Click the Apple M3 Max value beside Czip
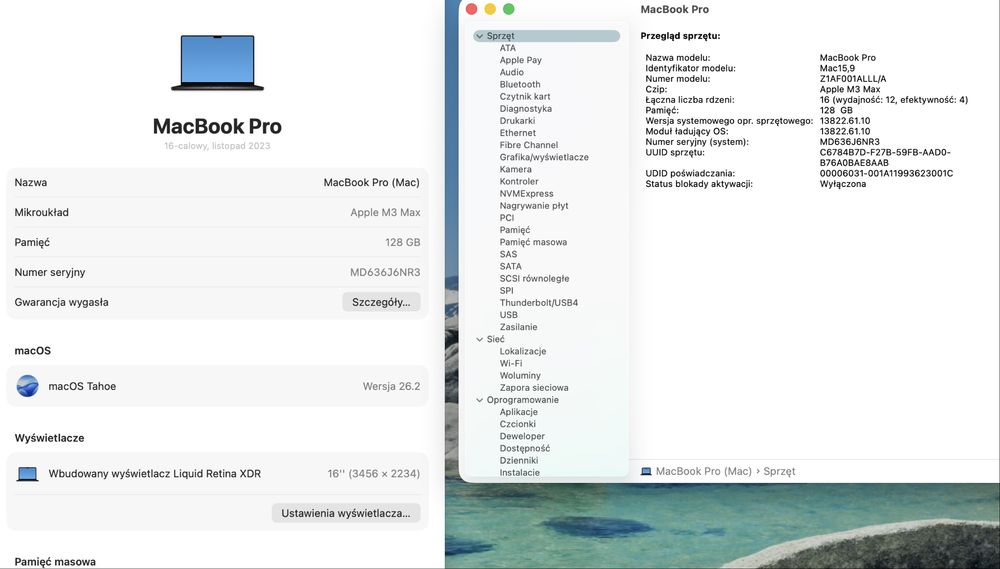The image size is (1000, 569). (x=849, y=89)
